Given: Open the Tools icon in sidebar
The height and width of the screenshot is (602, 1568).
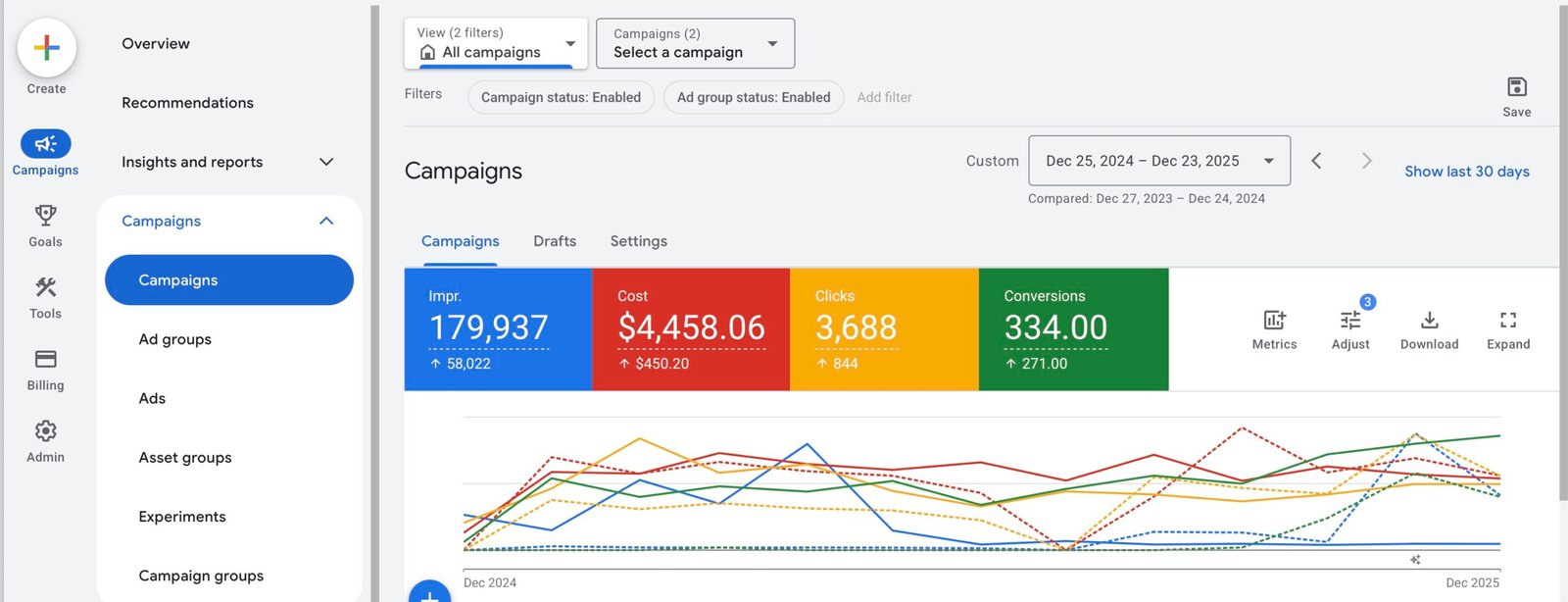Looking at the screenshot, I should (45, 288).
